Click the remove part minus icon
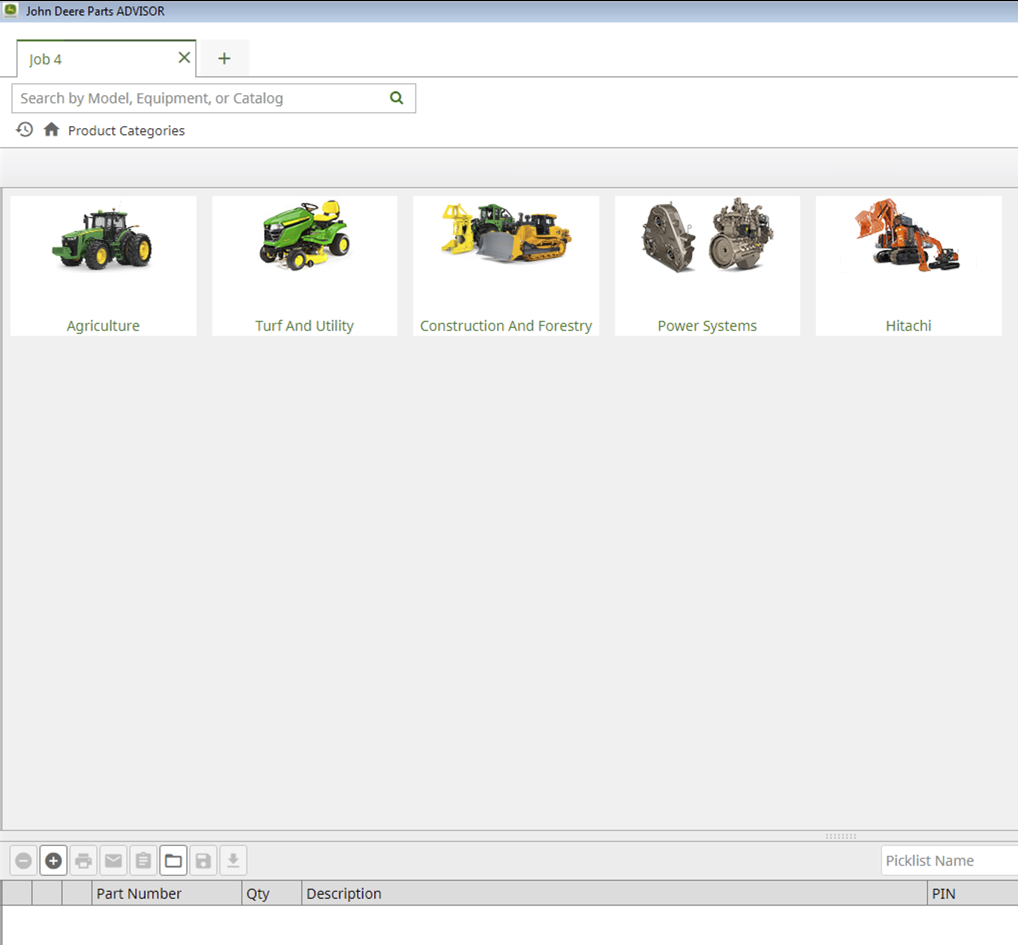The width and height of the screenshot is (1018, 945). (x=23, y=861)
